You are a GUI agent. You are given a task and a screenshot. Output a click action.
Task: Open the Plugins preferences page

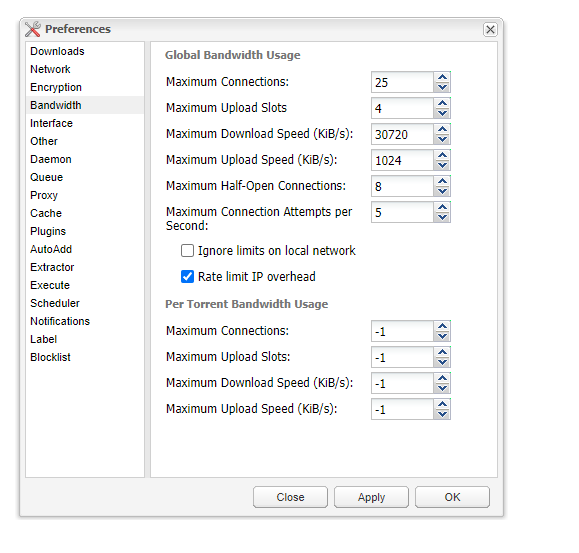[x=48, y=231]
